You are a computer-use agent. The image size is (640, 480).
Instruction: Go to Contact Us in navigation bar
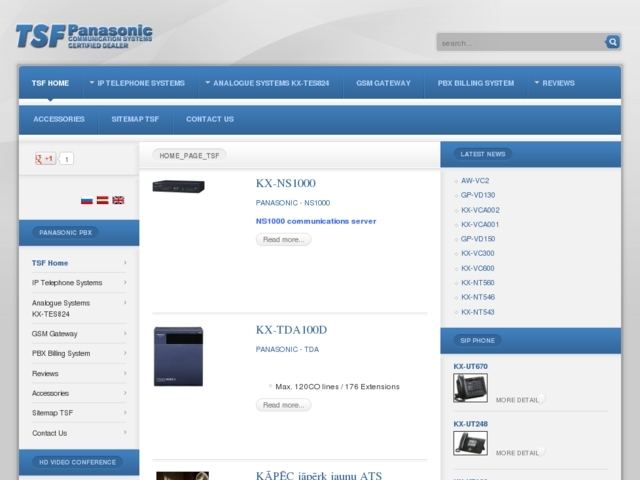pos(209,119)
